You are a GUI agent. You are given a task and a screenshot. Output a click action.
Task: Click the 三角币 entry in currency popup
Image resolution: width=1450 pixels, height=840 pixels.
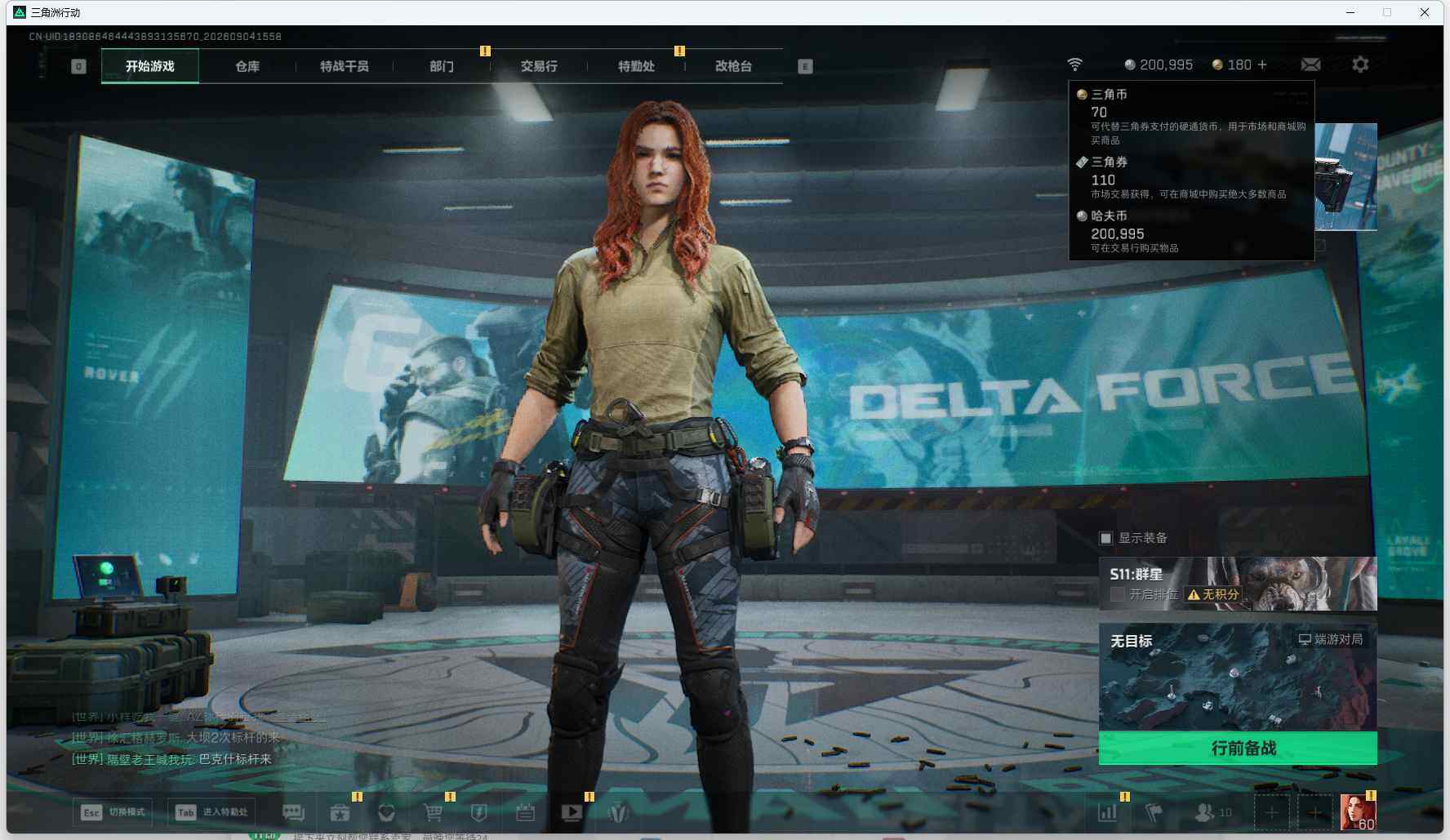pyautogui.click(x=1191, y=117)
